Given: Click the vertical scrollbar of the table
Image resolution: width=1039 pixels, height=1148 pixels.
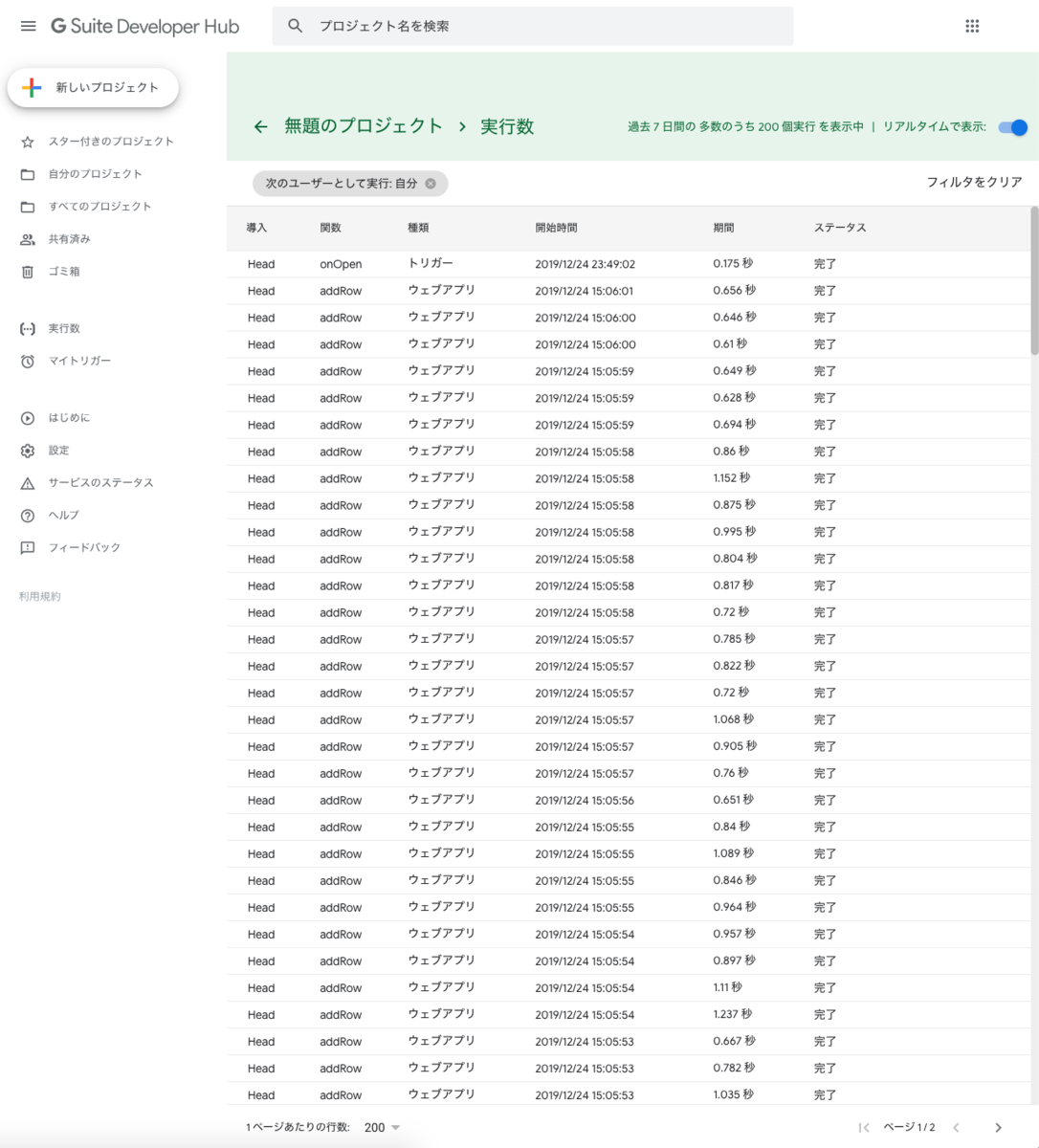Looking at the screenshot, I should [x=1034, y=280].
